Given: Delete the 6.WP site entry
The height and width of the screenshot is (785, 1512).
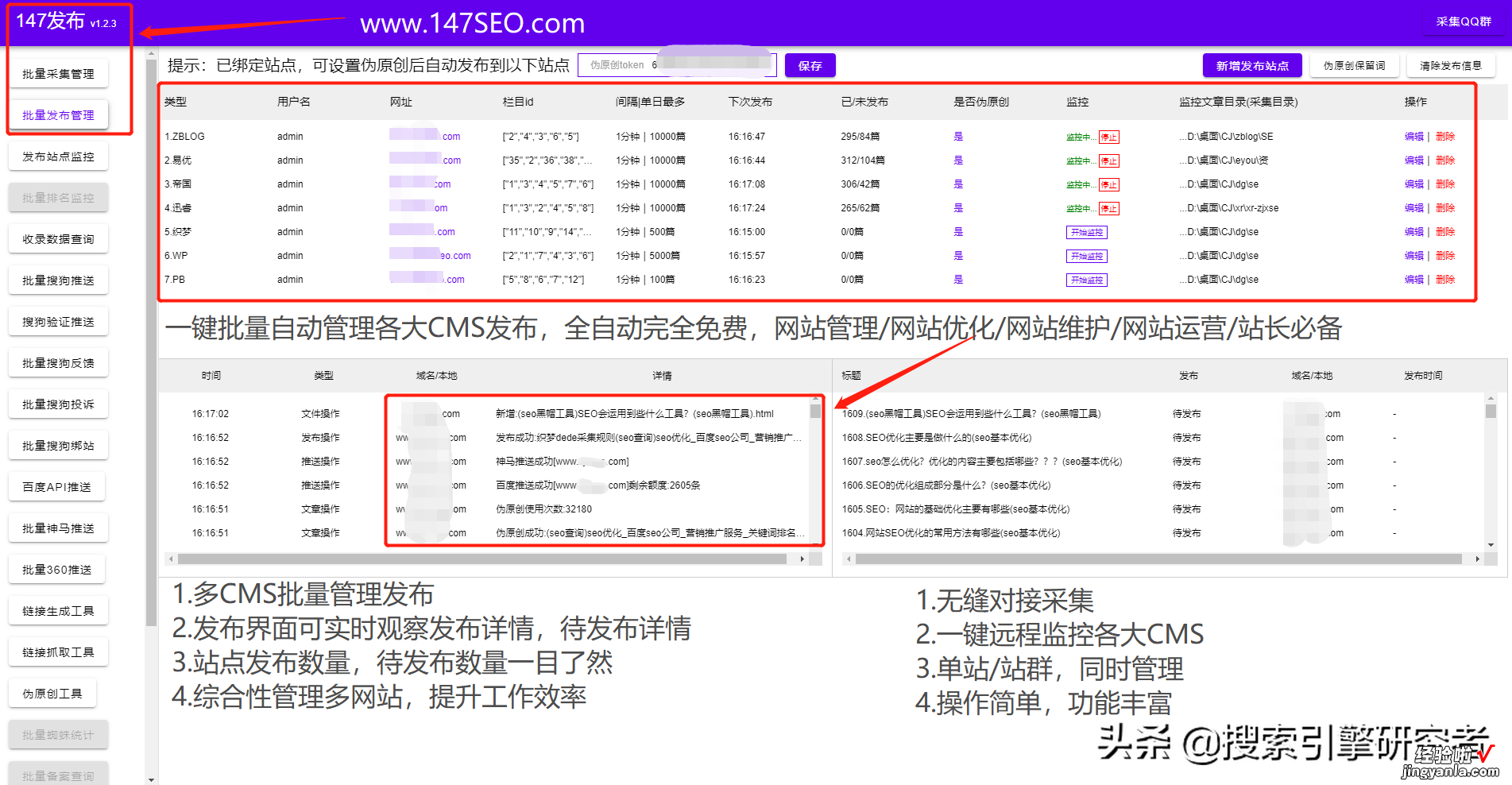Looking at the screenshot, I should [x=1445, y=256].
